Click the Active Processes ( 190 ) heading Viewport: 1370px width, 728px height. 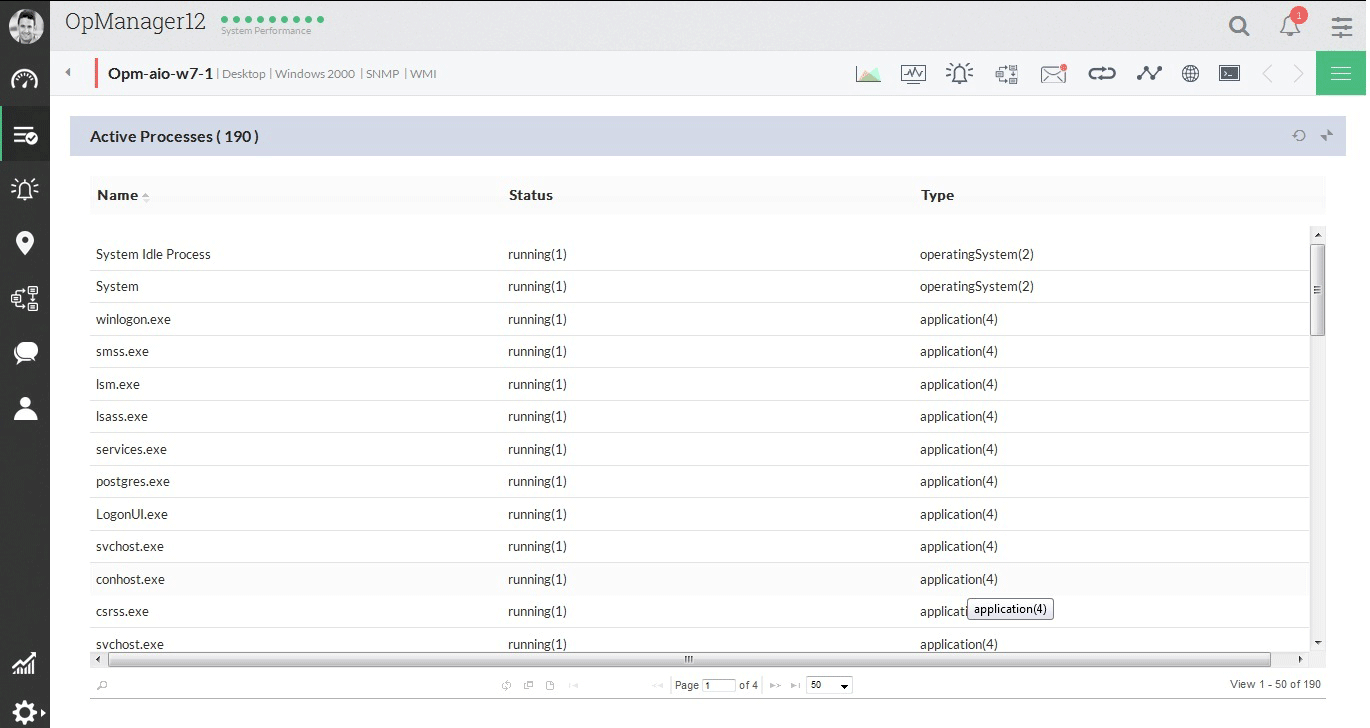pos(174,136)
